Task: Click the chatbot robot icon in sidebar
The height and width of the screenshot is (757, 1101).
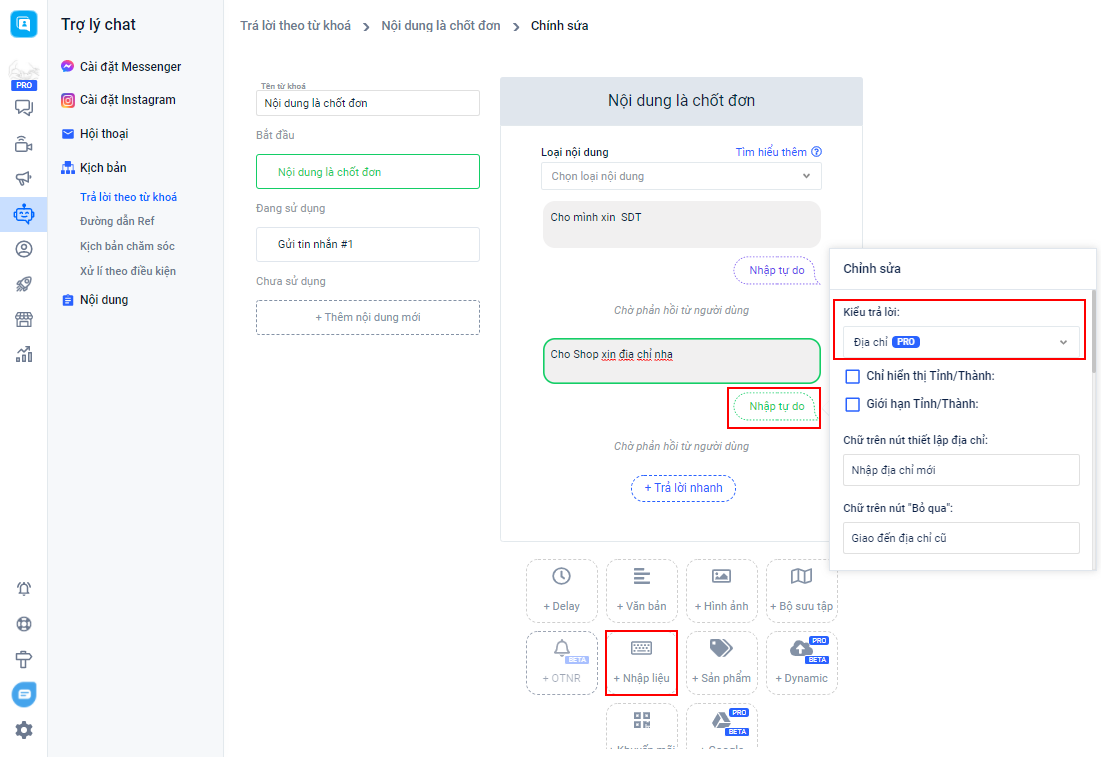Action: coord(24,213)
